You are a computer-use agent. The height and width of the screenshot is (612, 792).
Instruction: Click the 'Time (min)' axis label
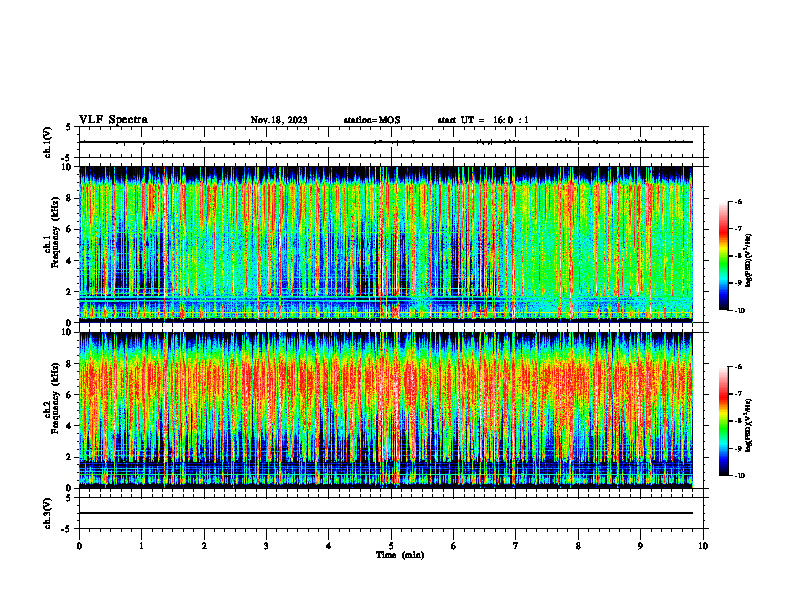tap(400, 555)
